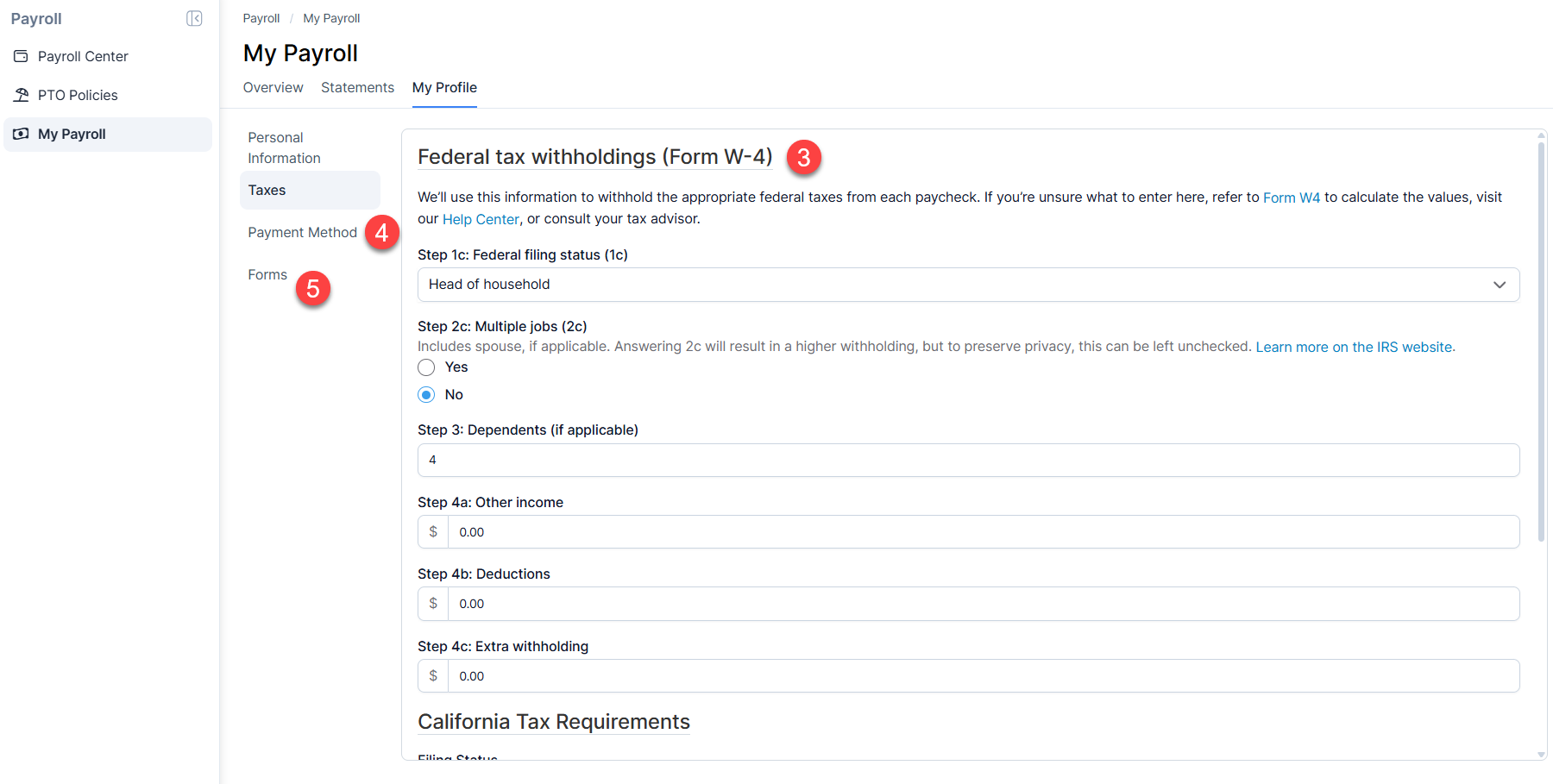Select "No" for Step 2c
1553x784 pixels.
425,394
